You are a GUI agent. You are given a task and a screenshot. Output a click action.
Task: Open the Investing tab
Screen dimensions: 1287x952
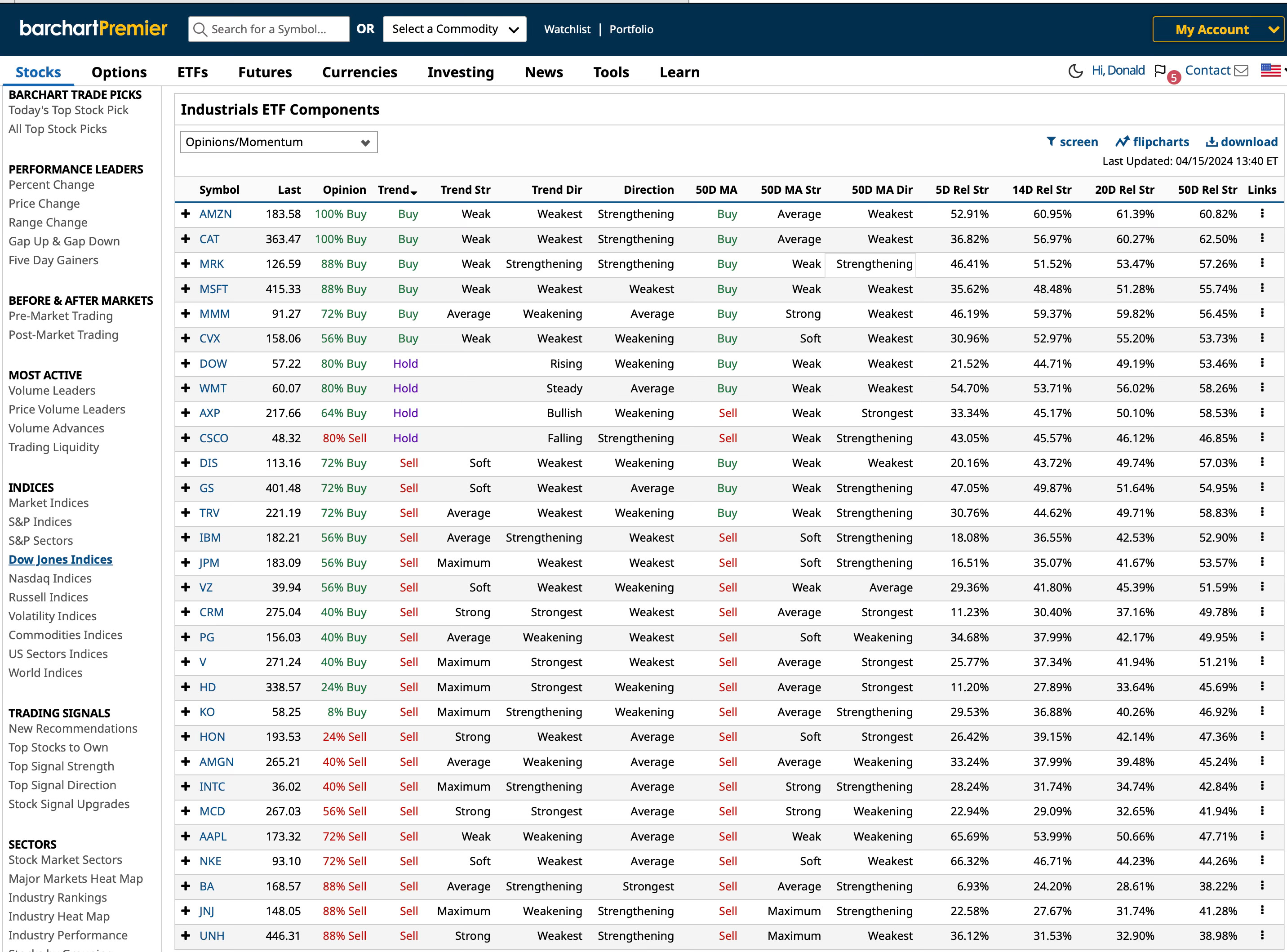click(461, 72)
